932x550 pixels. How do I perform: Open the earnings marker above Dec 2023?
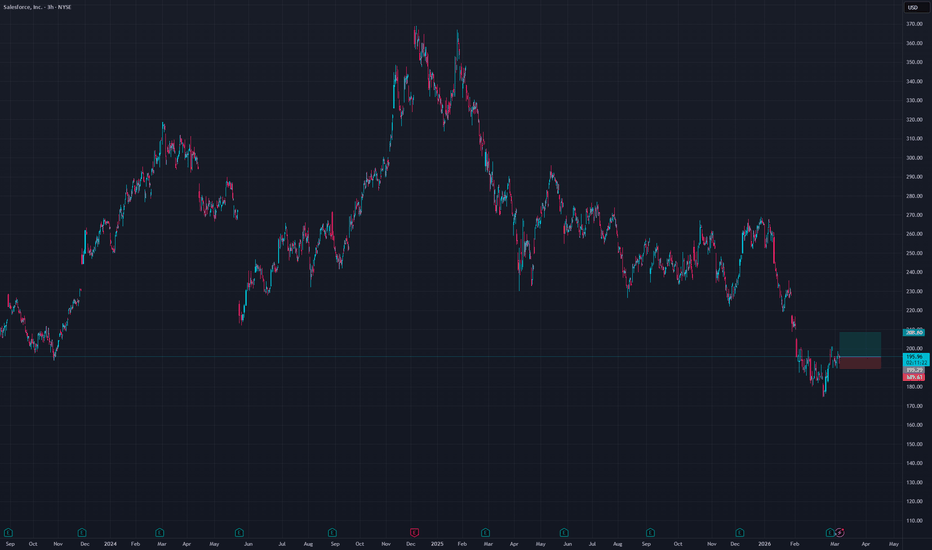[82, 532]
